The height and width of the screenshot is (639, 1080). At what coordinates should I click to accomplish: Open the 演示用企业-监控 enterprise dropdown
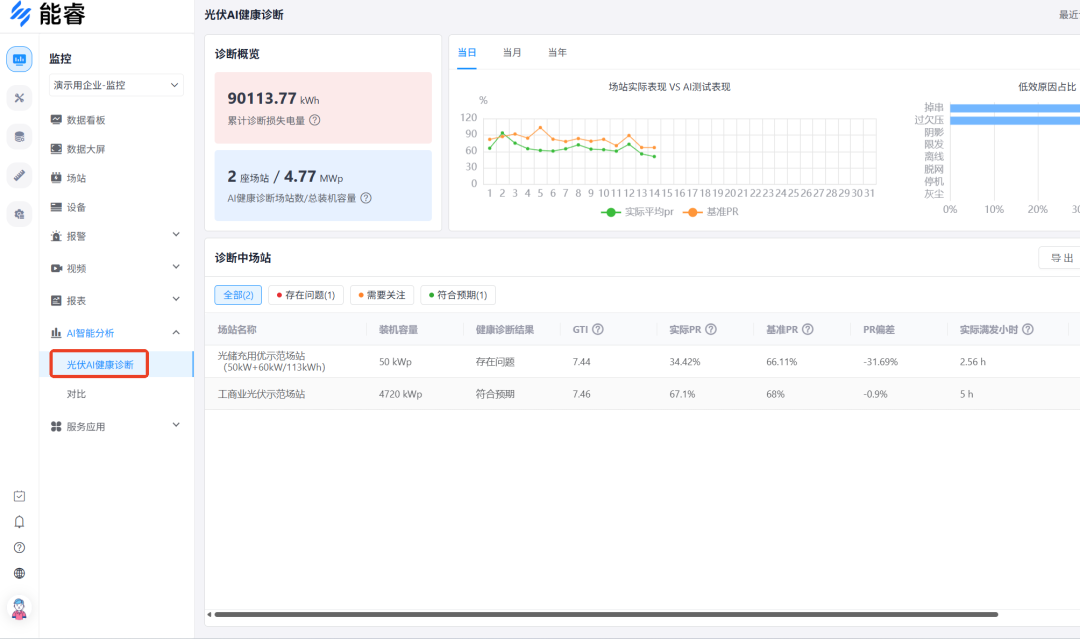[x=115, y=86]
